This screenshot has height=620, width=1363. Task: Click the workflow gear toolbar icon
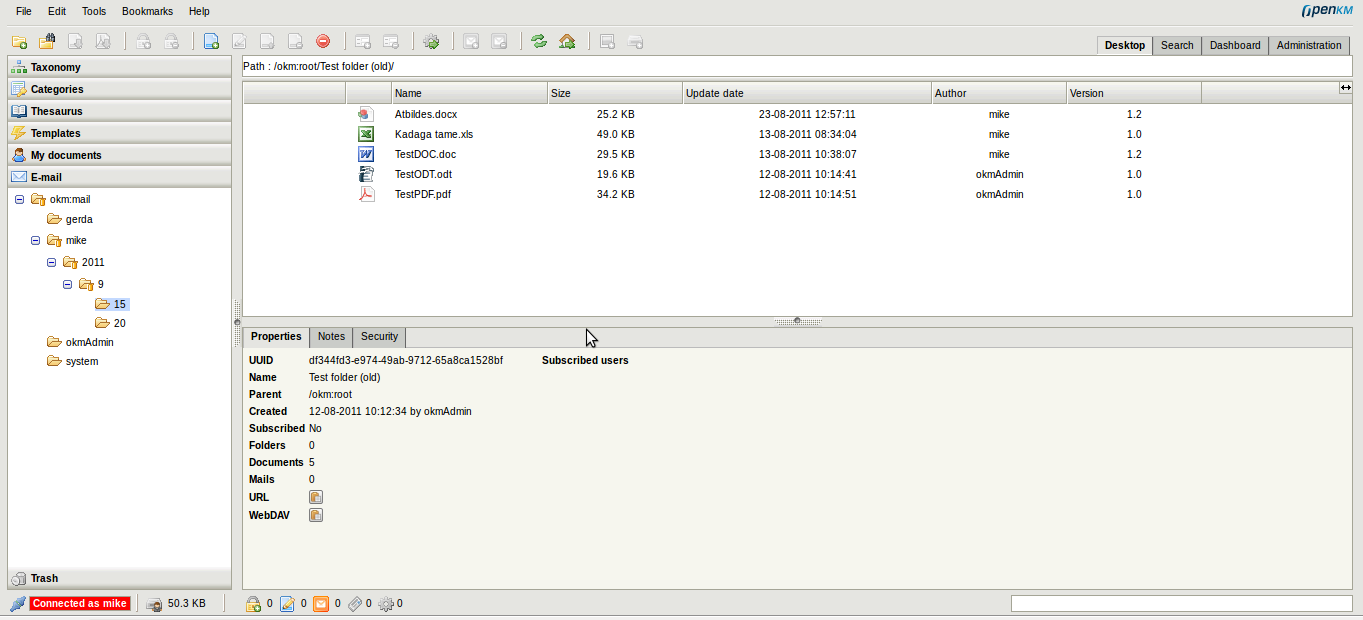point(431,42)
